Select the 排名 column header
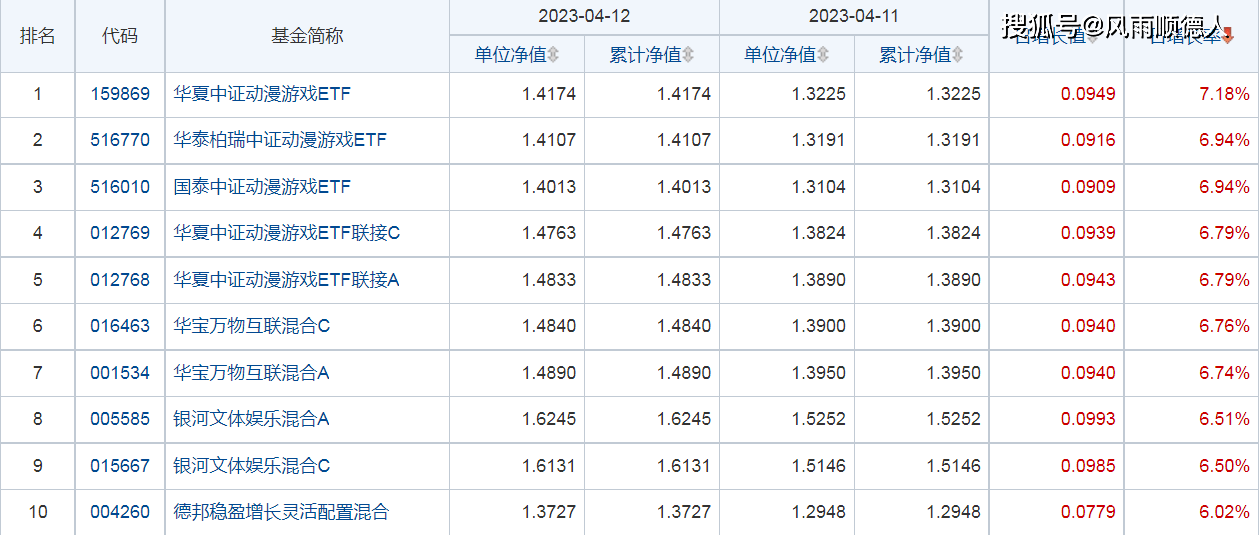Viewport: 1259px width, 535px height. (38, 36)
